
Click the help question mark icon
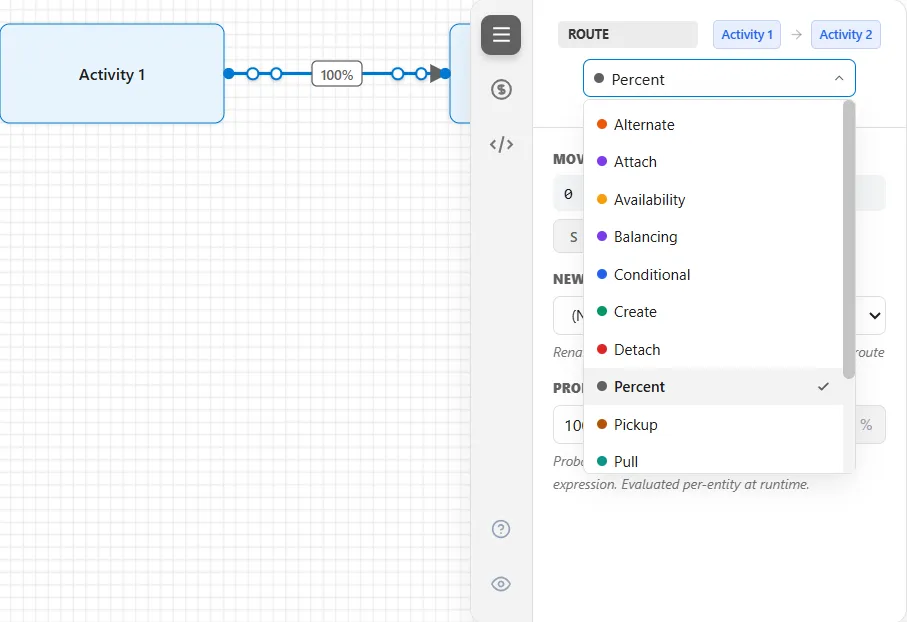pyautogui.click(x=501, y=529)
